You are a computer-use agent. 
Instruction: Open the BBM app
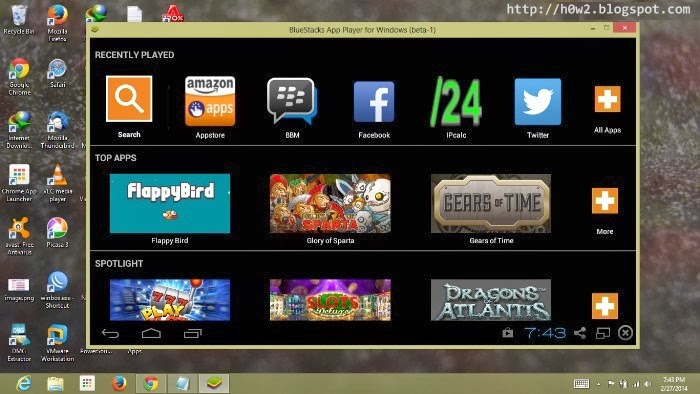(292, 101)
